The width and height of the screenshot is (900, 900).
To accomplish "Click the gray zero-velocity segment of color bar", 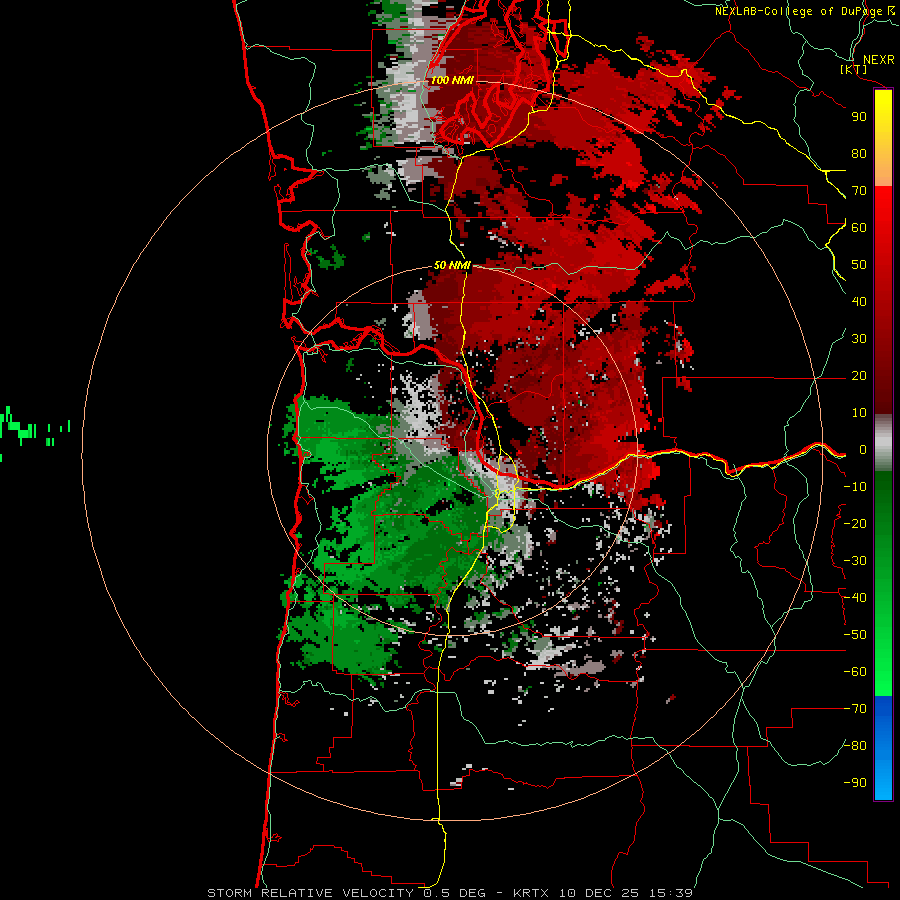I will (883, 443).
